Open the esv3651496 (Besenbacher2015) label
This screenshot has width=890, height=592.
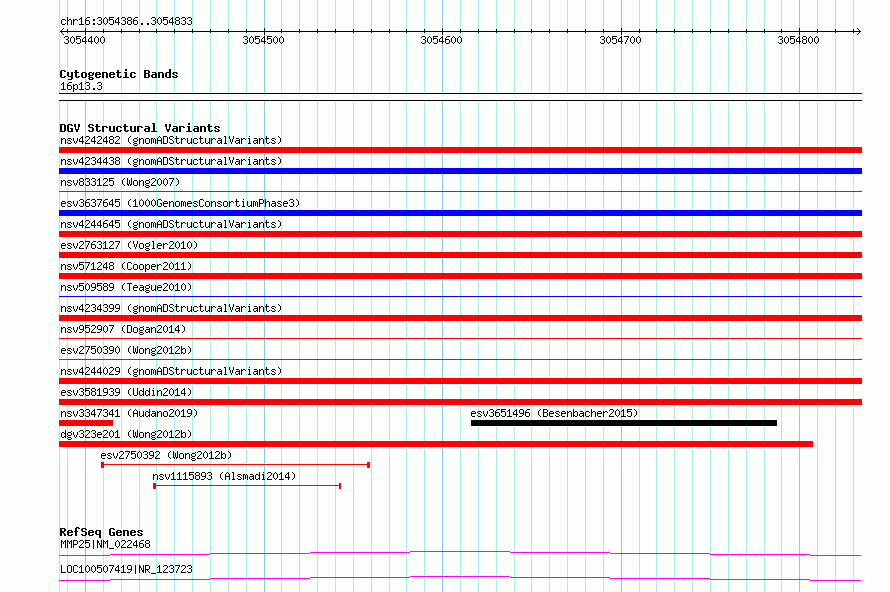tap(554, 413)
